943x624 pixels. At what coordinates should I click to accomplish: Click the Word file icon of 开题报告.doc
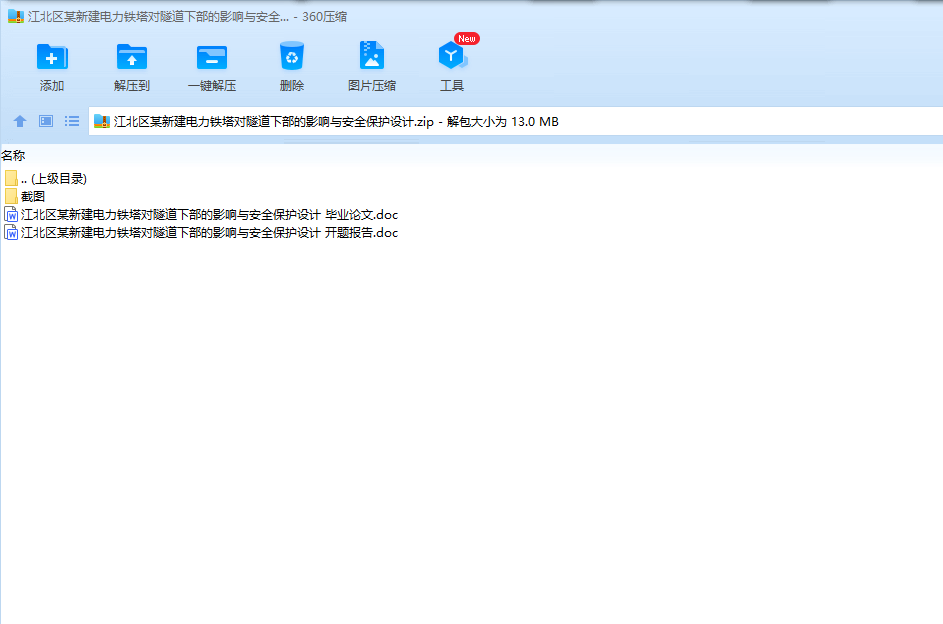(x=11, y=233)
